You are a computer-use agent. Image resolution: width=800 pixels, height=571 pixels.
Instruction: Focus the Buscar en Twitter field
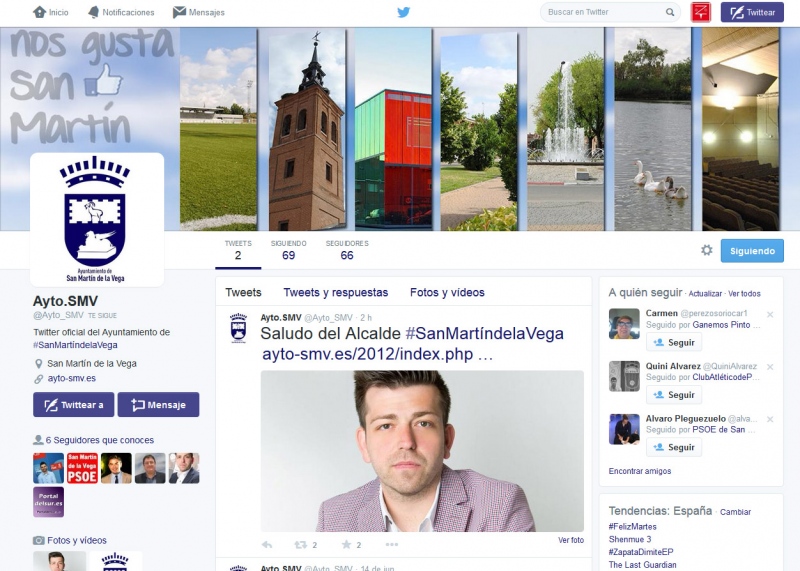[610, 12]
